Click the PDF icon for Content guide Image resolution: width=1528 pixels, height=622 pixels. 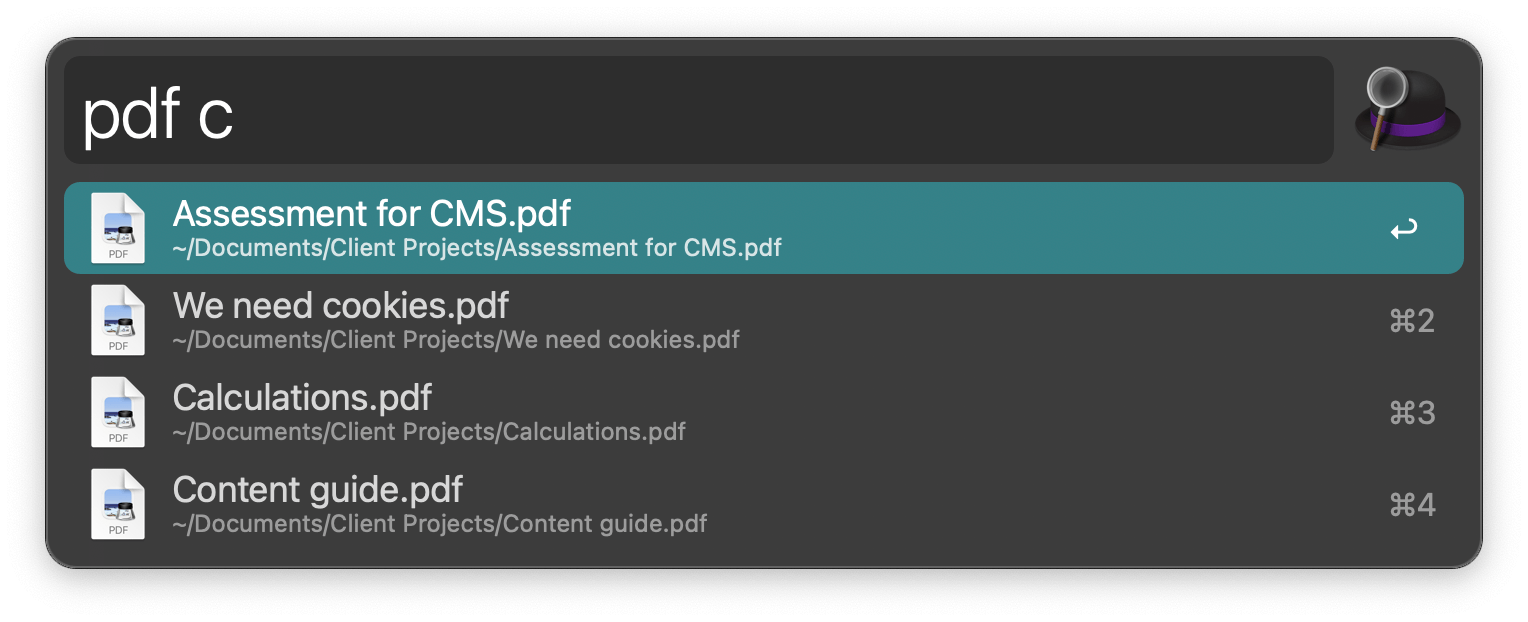click(117, 504)
